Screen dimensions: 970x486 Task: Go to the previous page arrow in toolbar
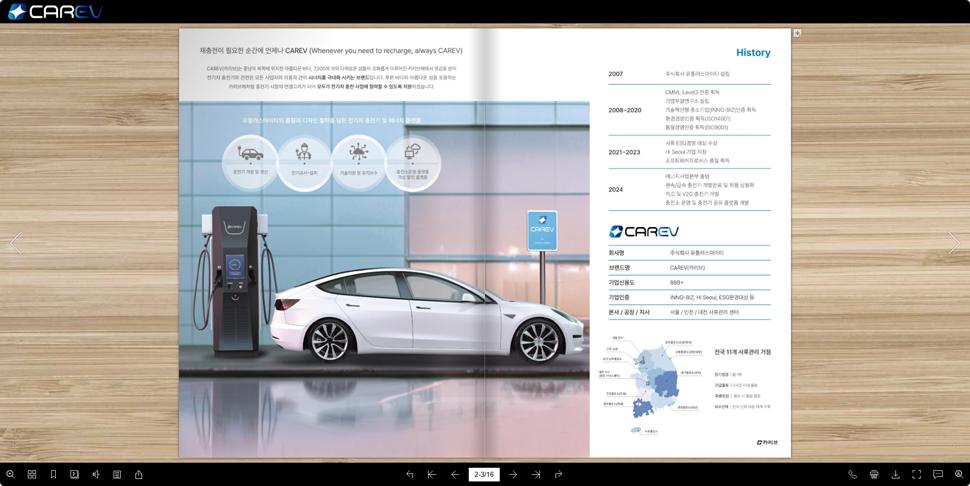(x=455, y=475)
